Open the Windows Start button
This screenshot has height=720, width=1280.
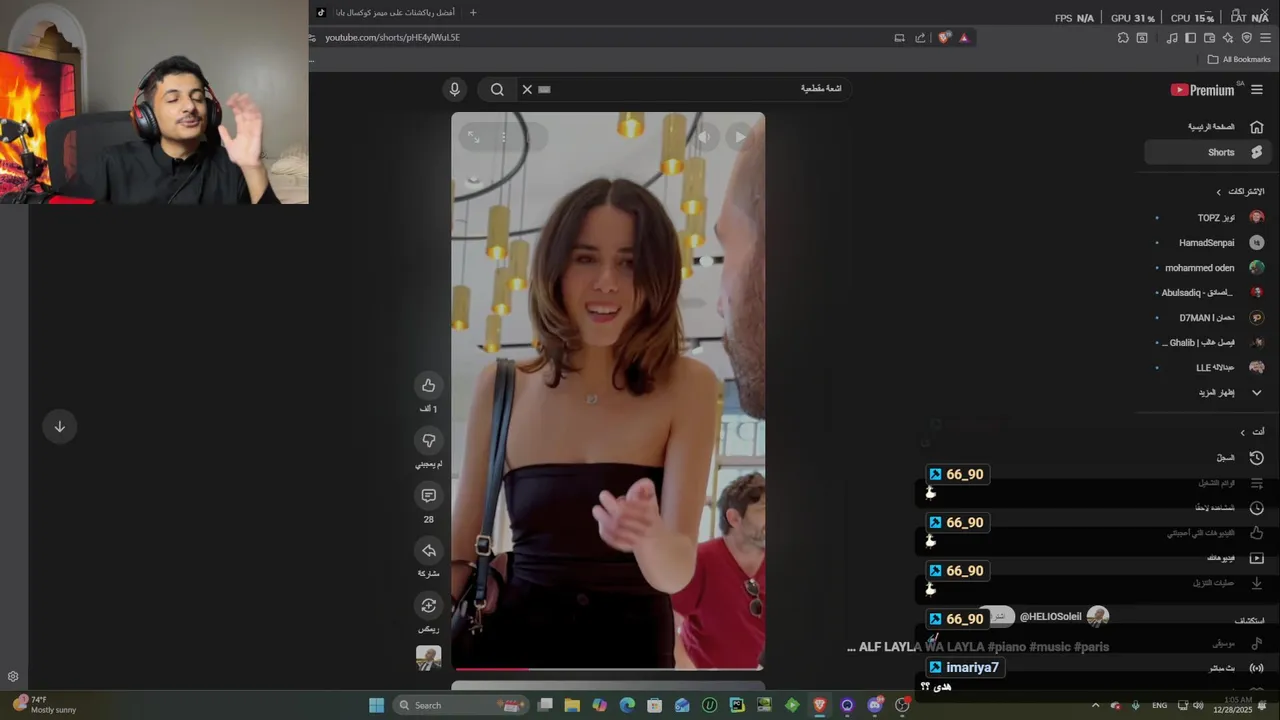(376, 705)
